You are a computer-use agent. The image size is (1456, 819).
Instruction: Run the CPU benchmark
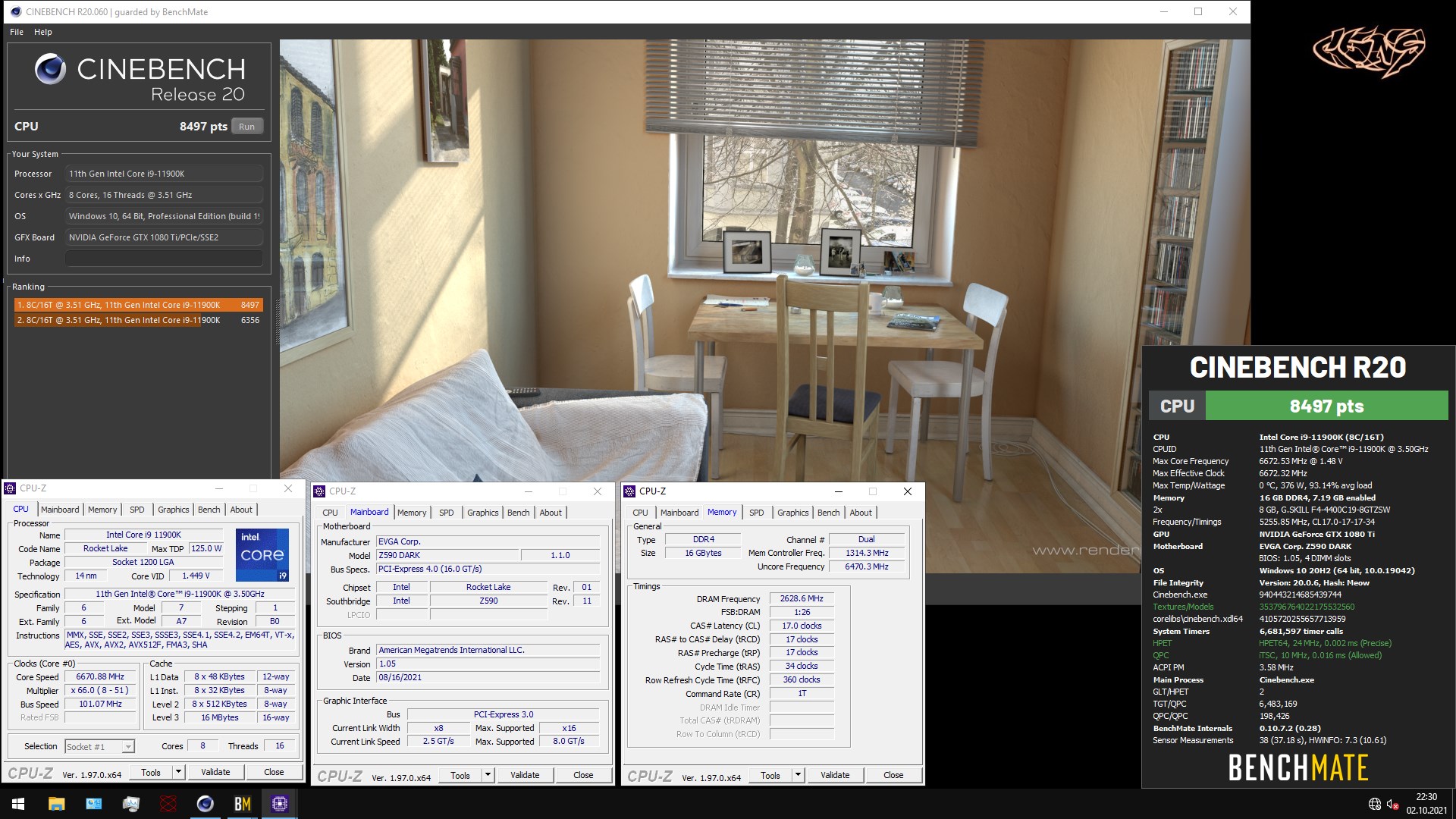(246, 127)
